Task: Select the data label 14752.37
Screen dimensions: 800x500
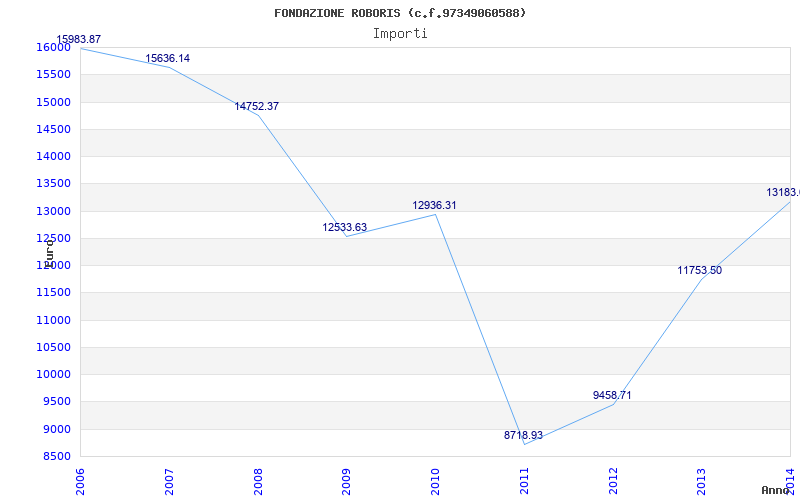Action: (257, 106)
